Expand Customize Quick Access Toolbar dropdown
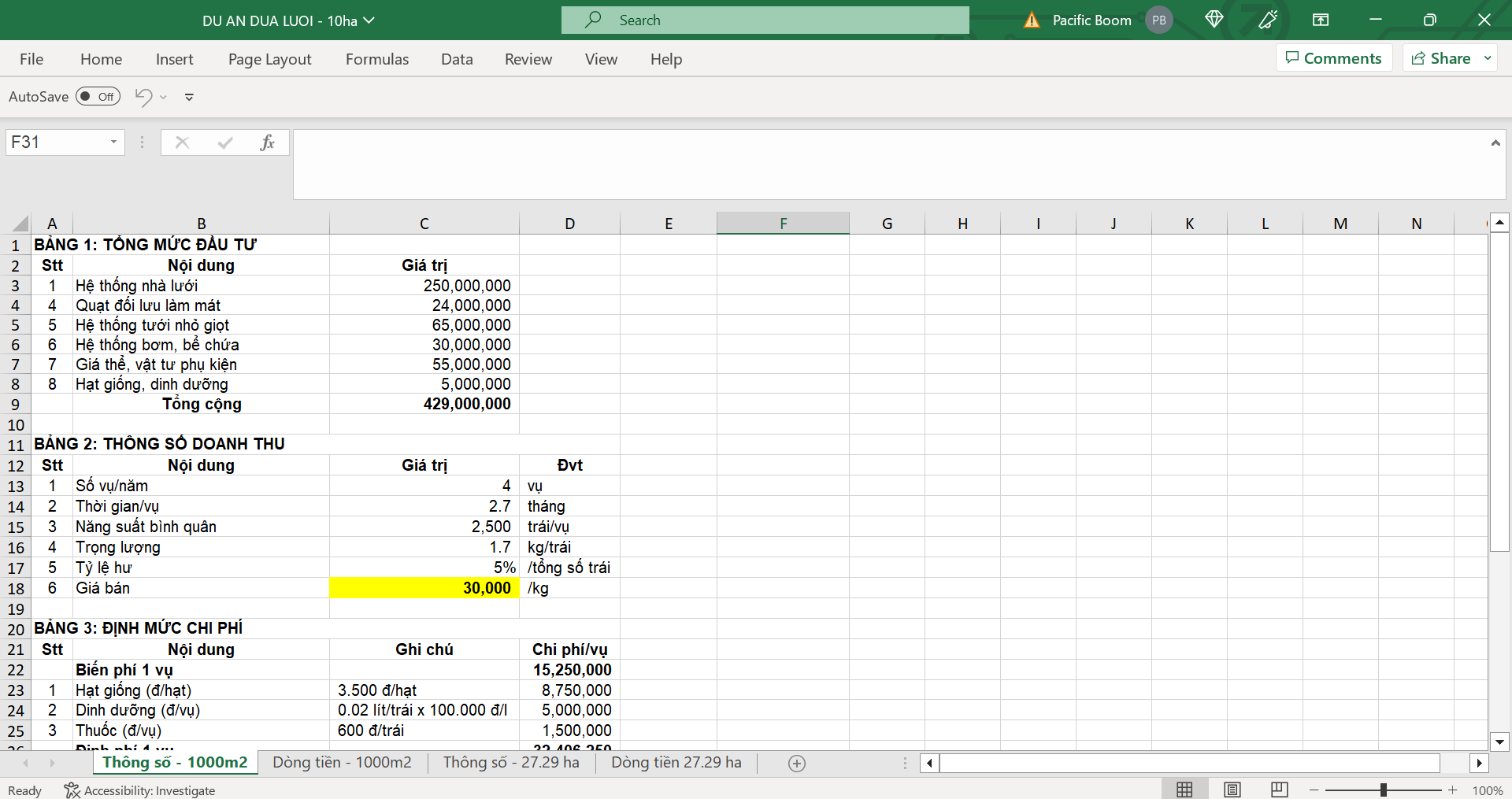This screenshot has width=1512, height=799. (x=189, y=97)
